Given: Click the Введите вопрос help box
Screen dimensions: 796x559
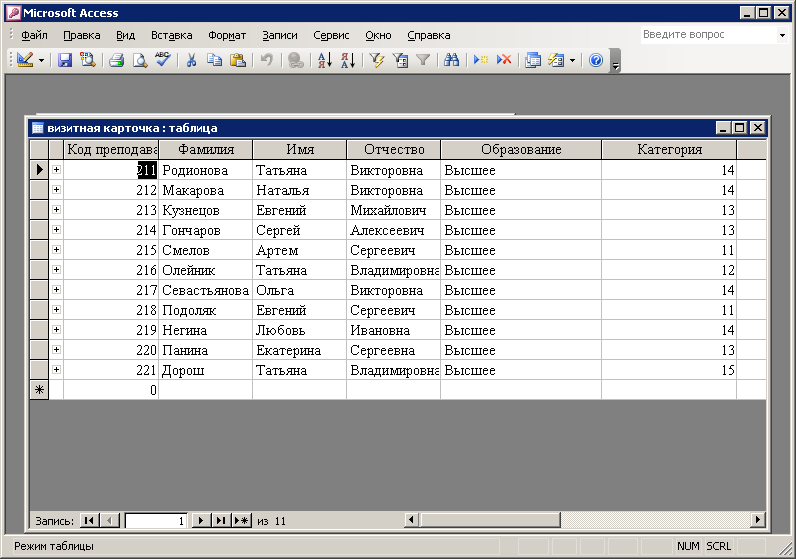Looking at the screenshot, I should [x=708, y=35].
